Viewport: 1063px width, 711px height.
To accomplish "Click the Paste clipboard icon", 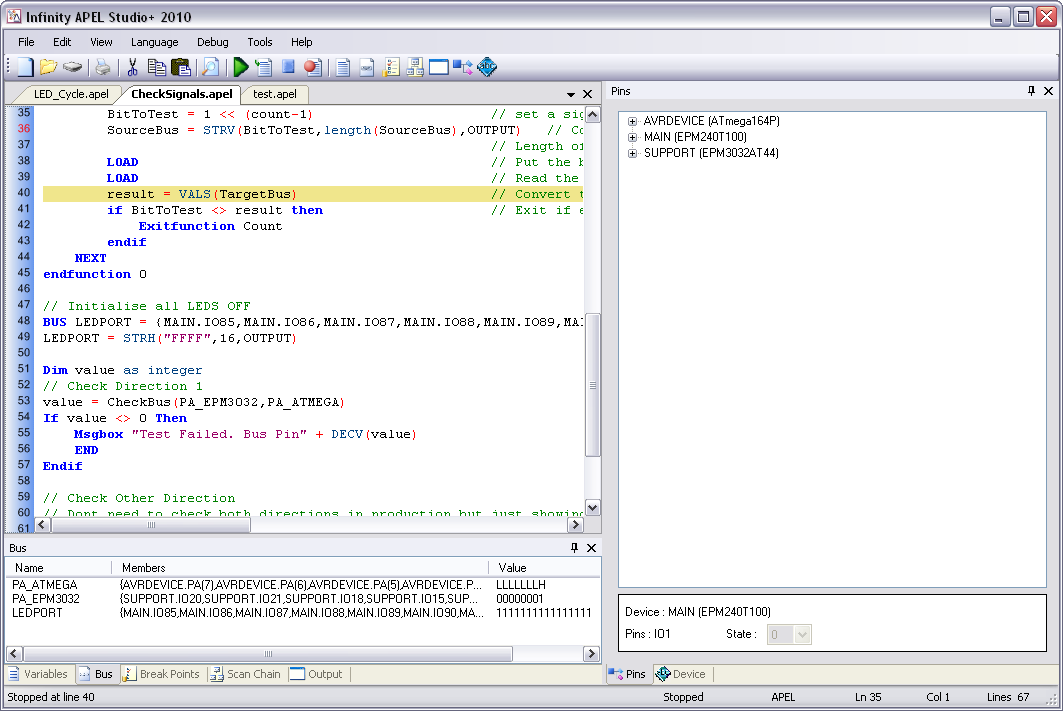I will pyautogui.click(x=181, y=68).
